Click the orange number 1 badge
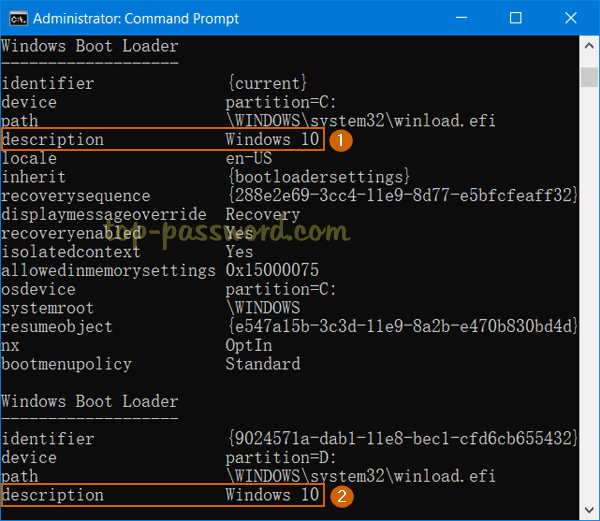 [340, 141]
